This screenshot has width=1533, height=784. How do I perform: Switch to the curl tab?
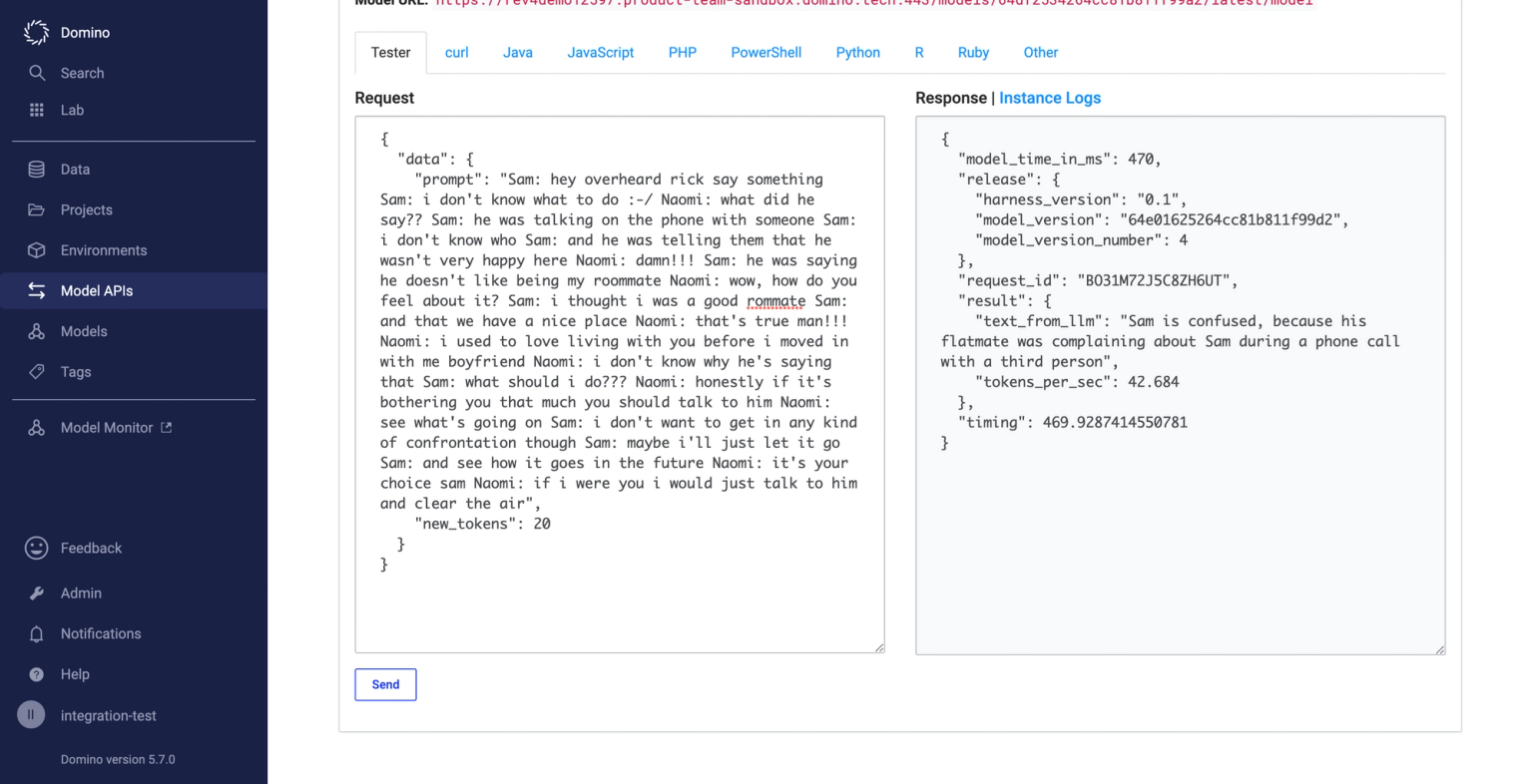[456, 52]
